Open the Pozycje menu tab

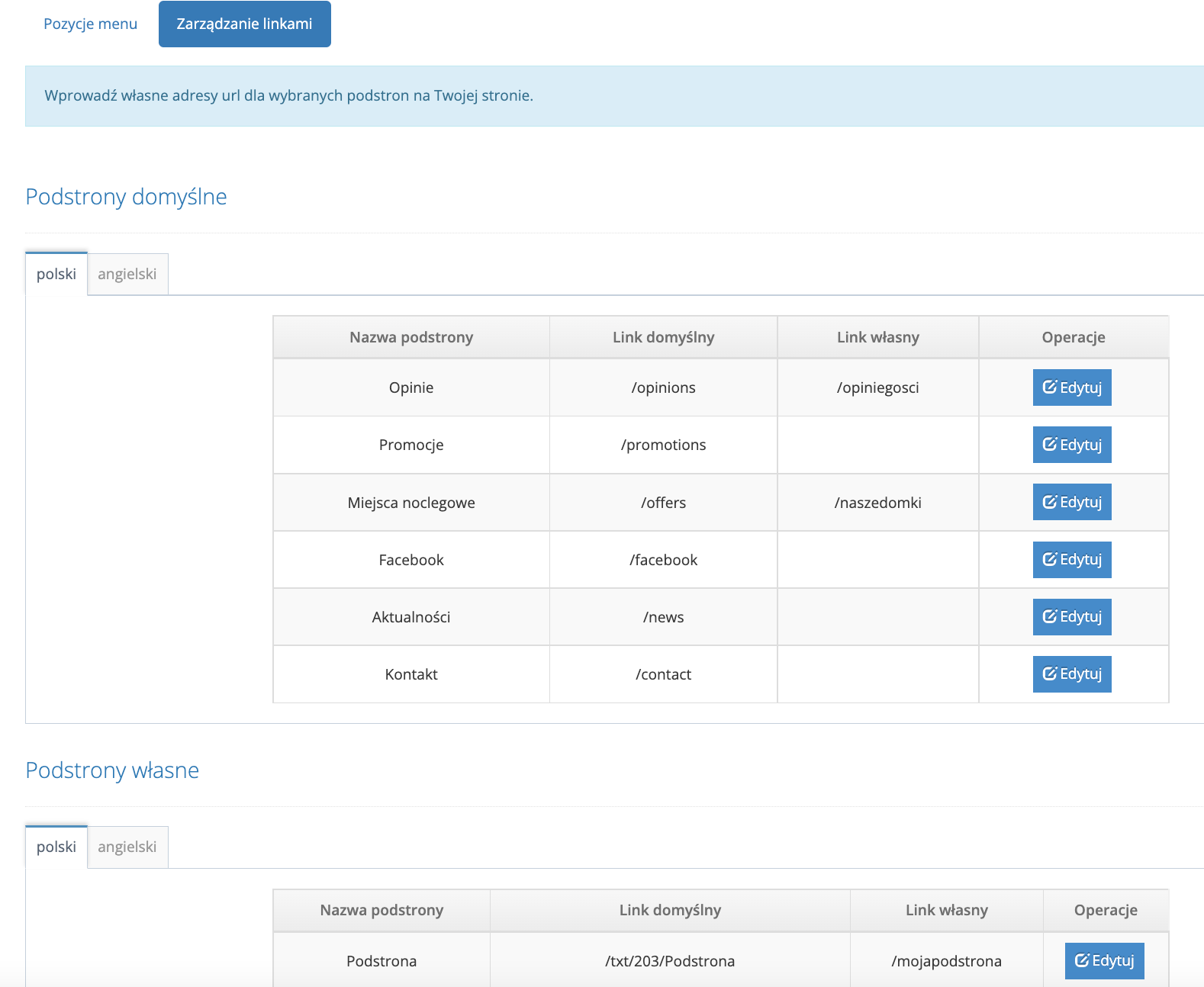point(90,24)
